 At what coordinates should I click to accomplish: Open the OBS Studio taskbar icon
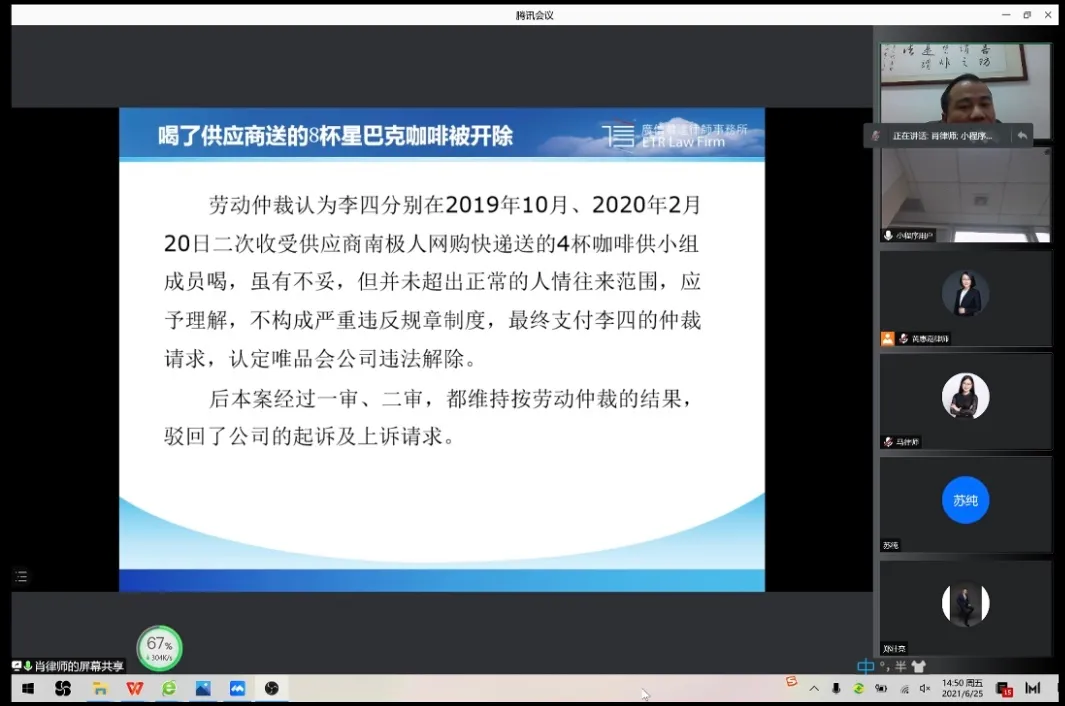click(x=272, y=688)
